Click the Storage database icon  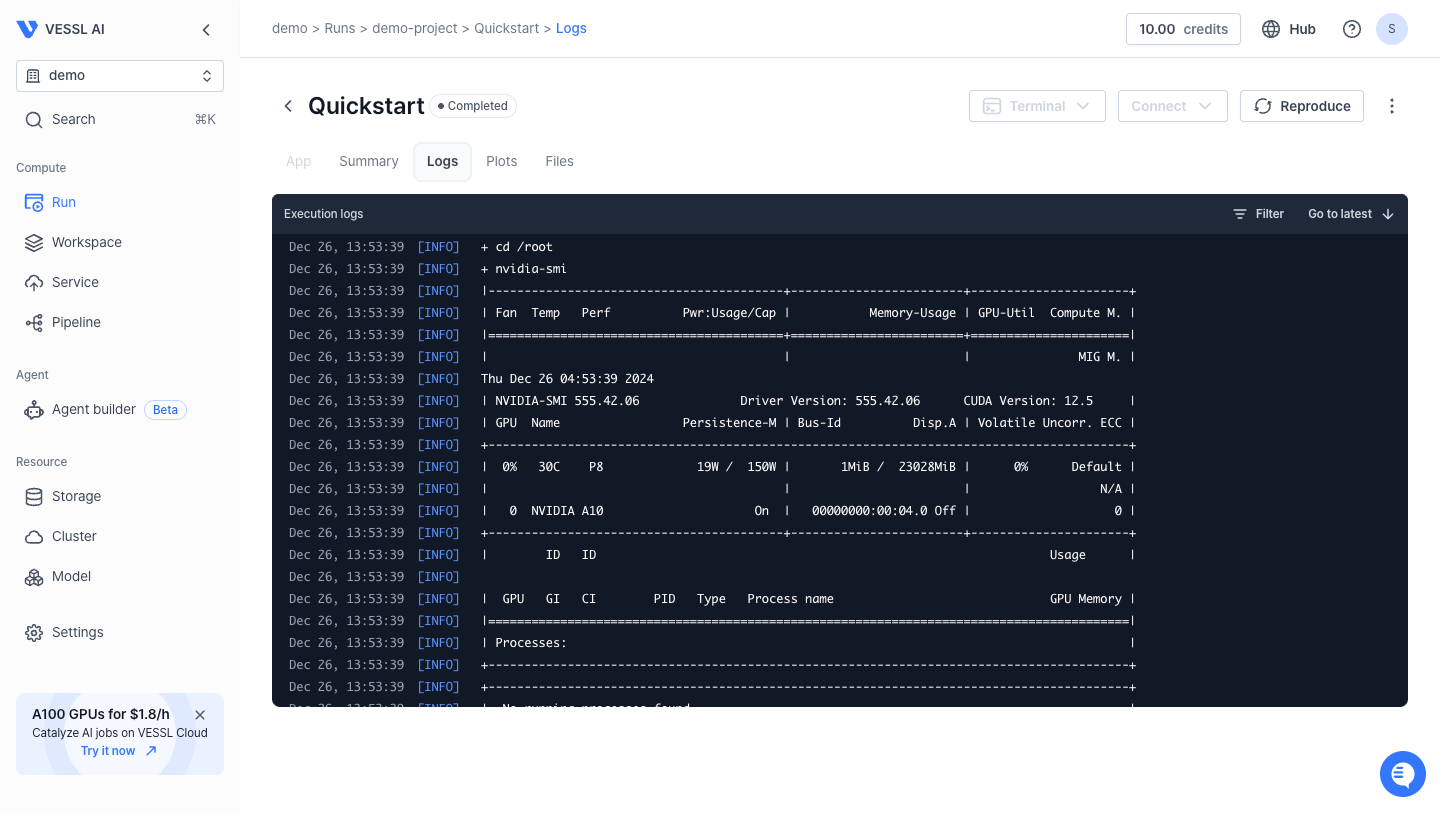click(34, 496)
